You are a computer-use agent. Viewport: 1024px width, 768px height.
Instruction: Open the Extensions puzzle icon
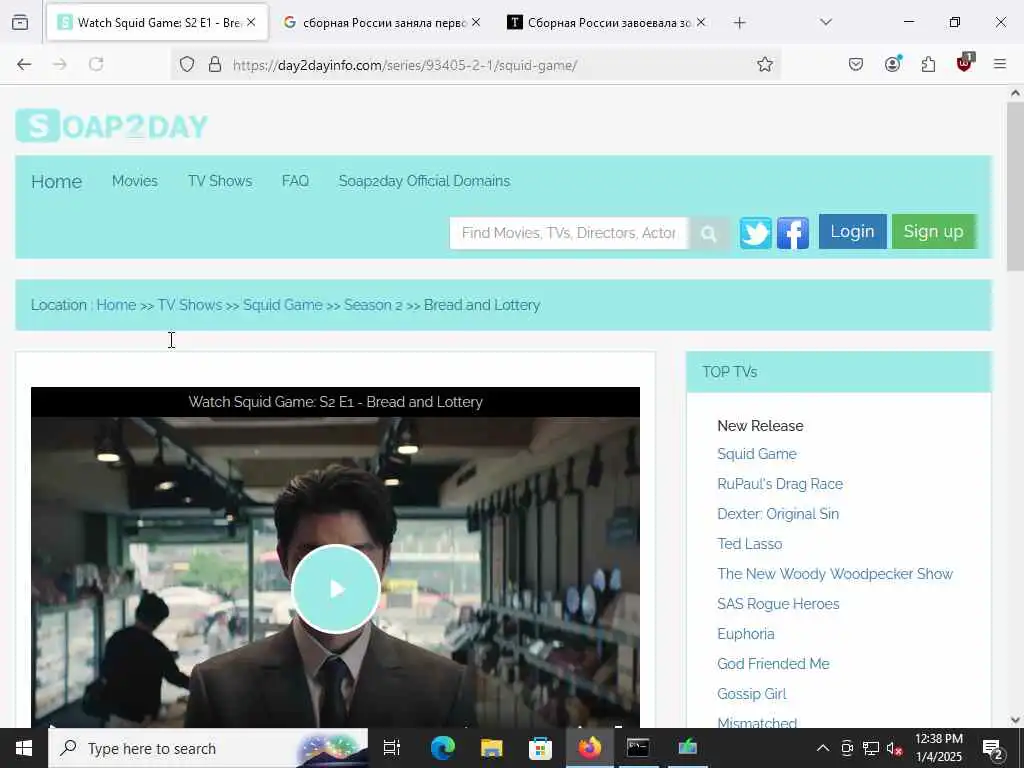928,64
